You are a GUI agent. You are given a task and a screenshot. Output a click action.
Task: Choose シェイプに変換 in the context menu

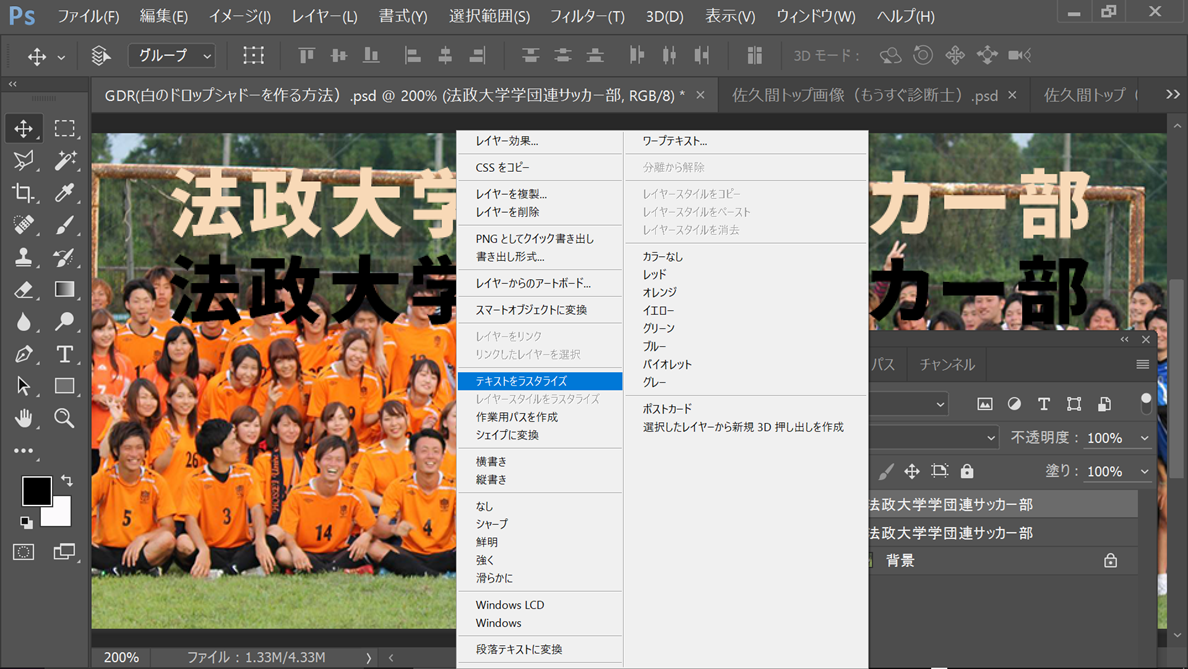[x=540, y=435]
